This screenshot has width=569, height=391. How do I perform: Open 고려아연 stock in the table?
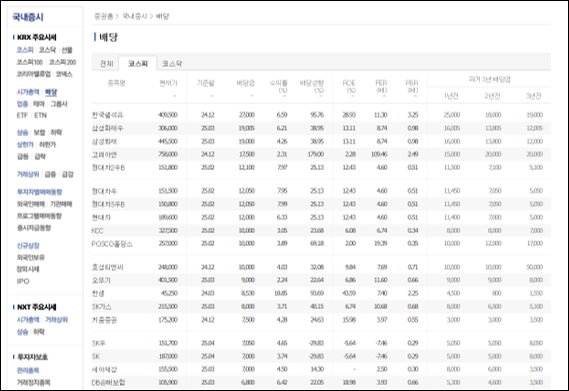point(104,155)
